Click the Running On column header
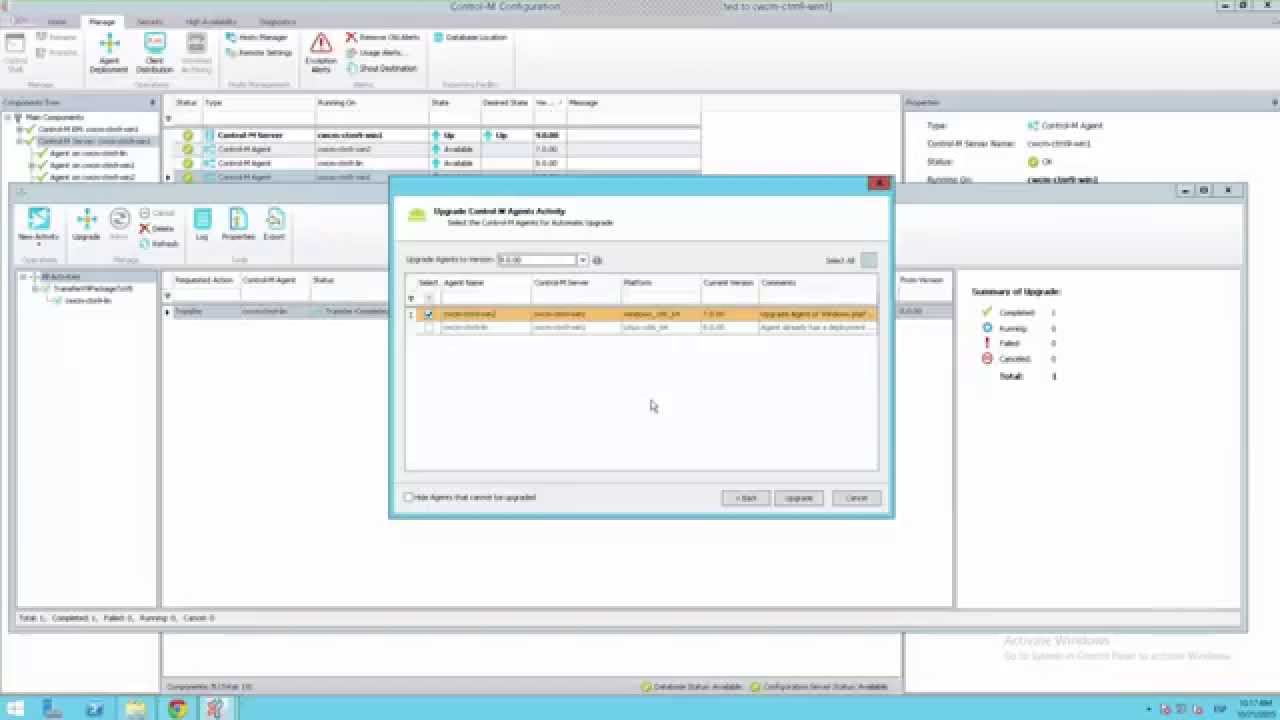 [371, 102]
